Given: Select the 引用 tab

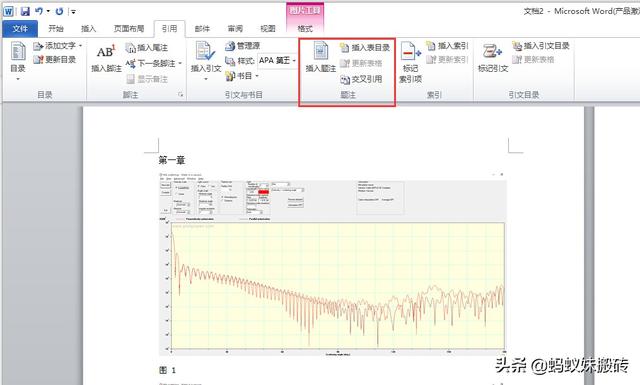Looking at the screenshot, I should point(169,29).
